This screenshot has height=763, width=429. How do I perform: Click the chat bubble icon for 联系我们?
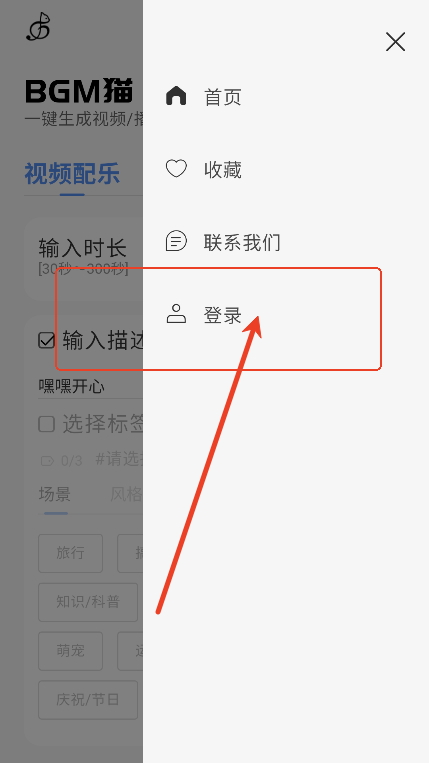(x=176, y=241)
